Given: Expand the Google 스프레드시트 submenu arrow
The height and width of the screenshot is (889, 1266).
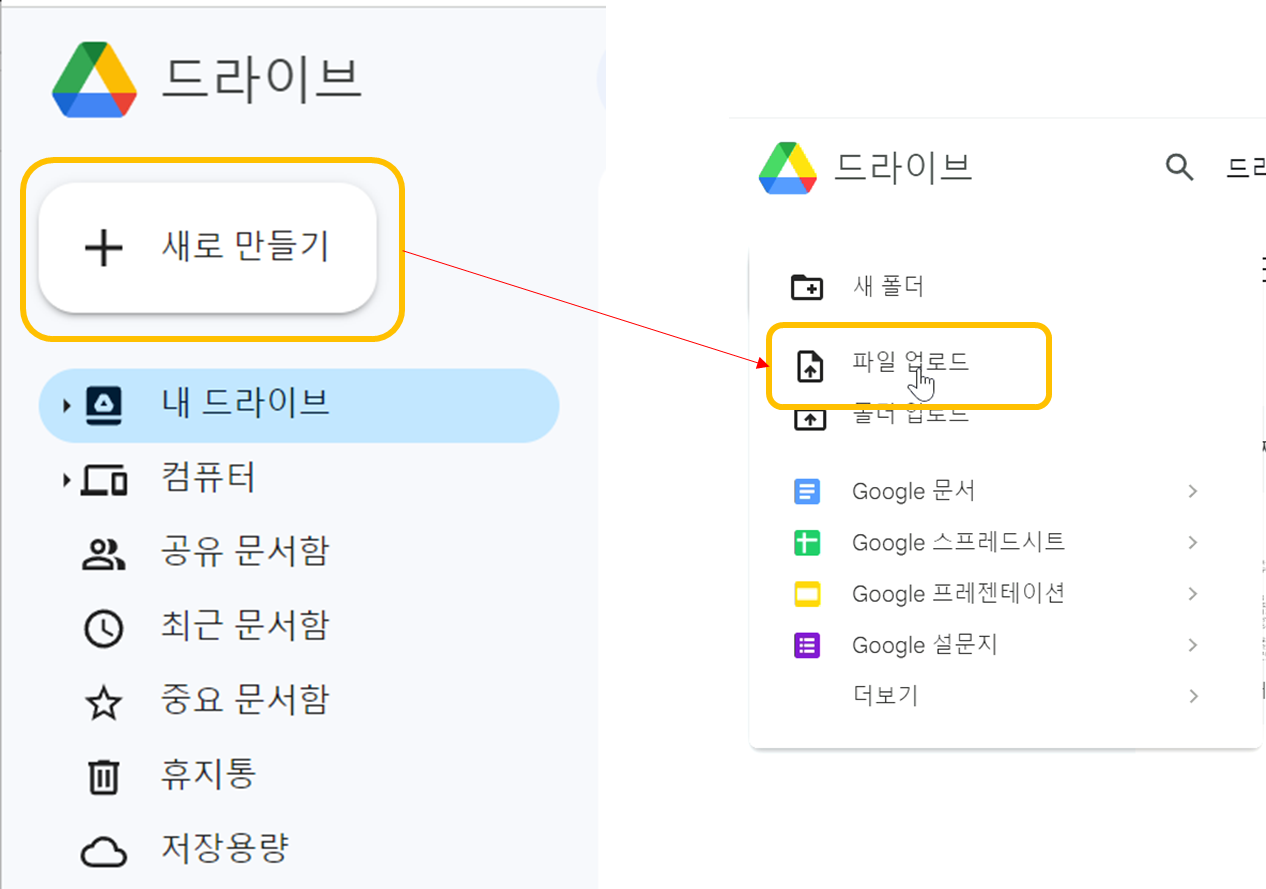Looking at the screenshot, I should coord(1192,543).
